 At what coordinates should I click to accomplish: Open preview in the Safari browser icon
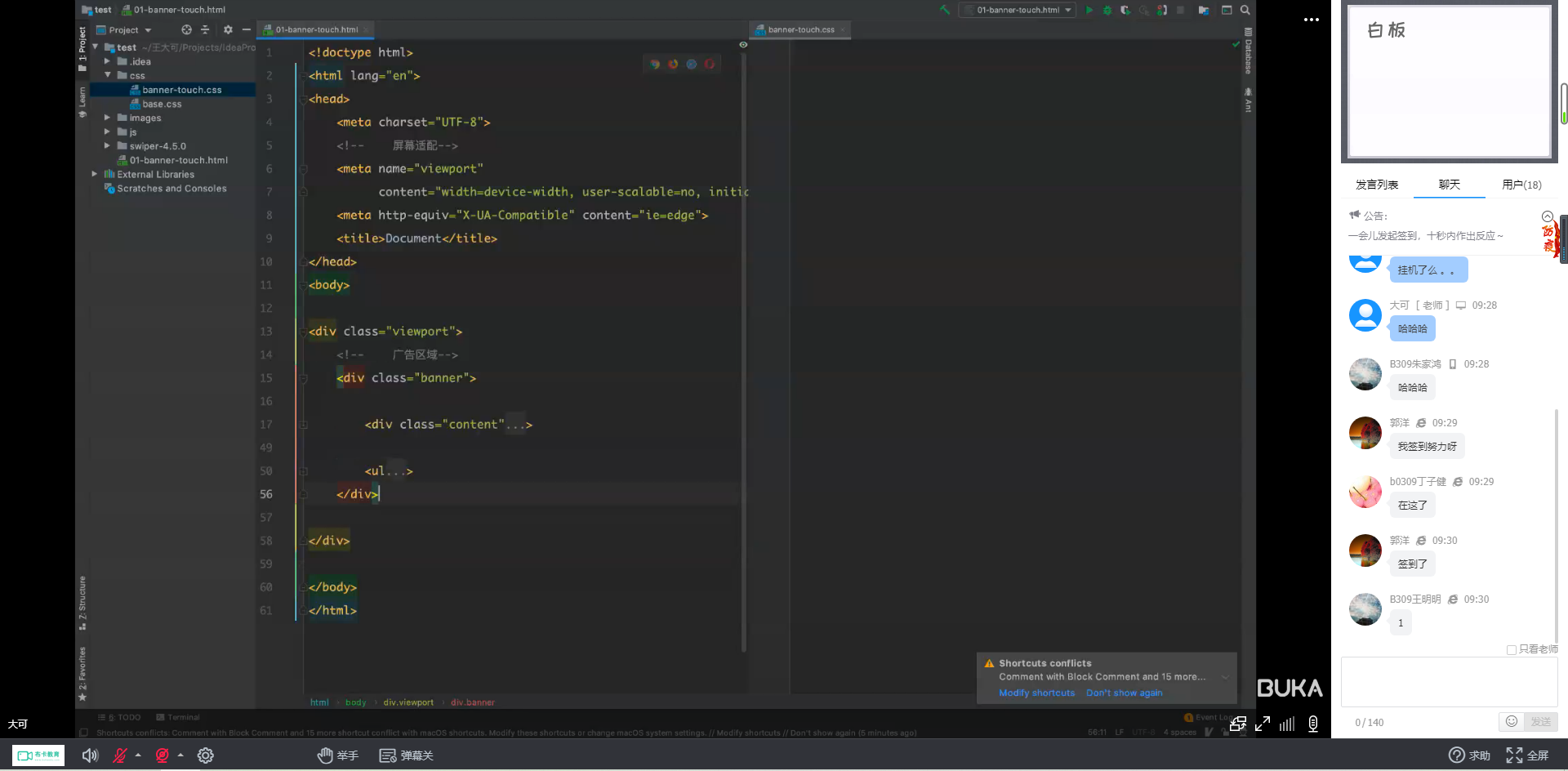tap(692, 64)
